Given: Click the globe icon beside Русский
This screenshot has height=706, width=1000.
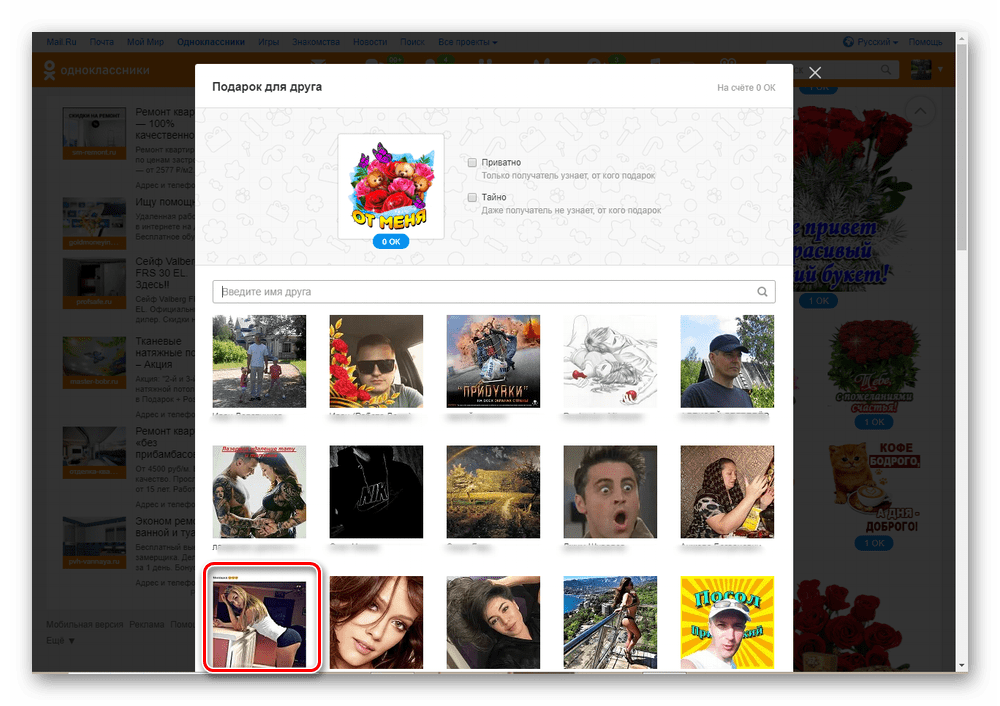Looking at the screenshot, I should [x=848, y=41].
